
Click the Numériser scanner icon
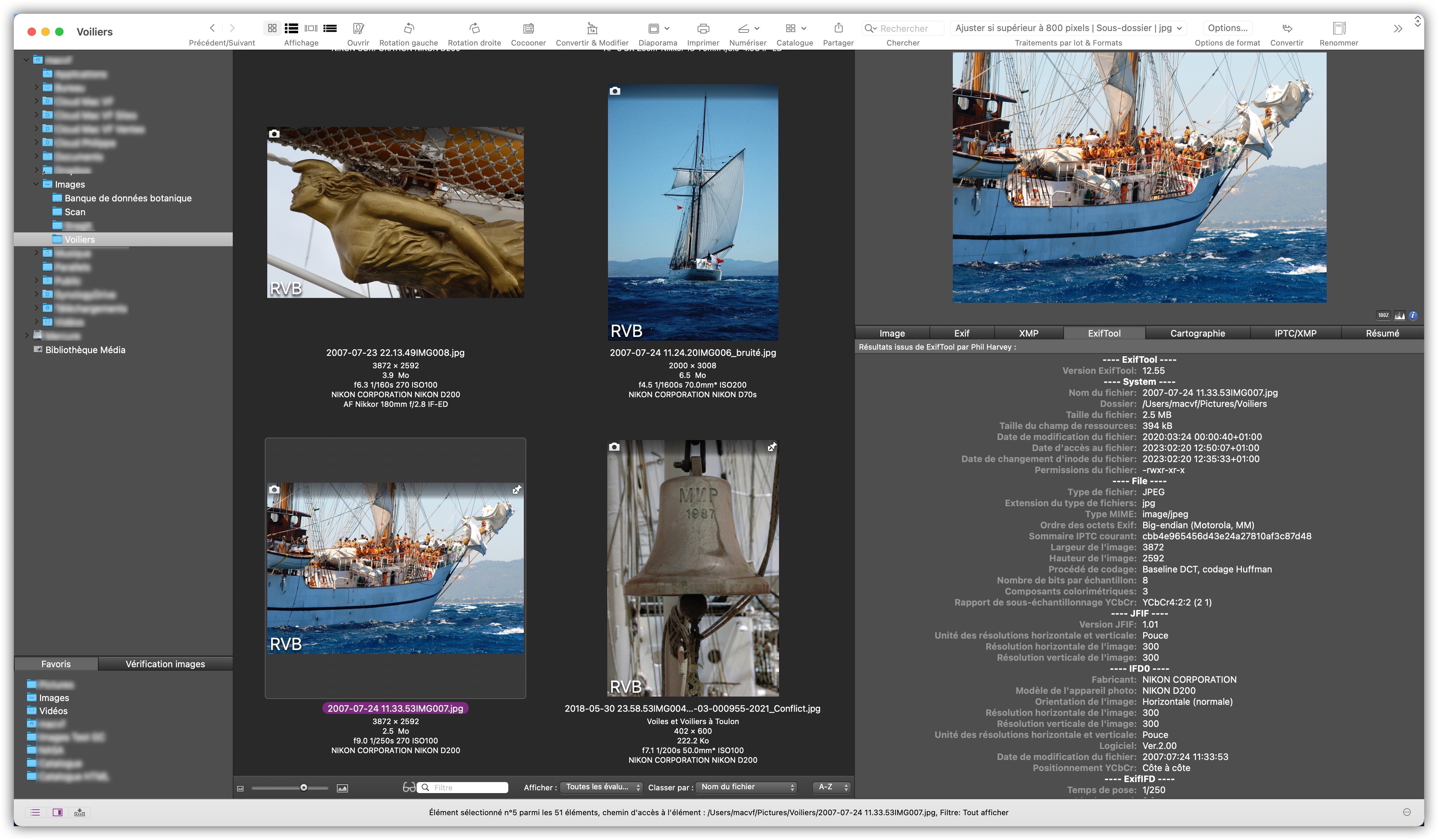click(x=743, y=28)
